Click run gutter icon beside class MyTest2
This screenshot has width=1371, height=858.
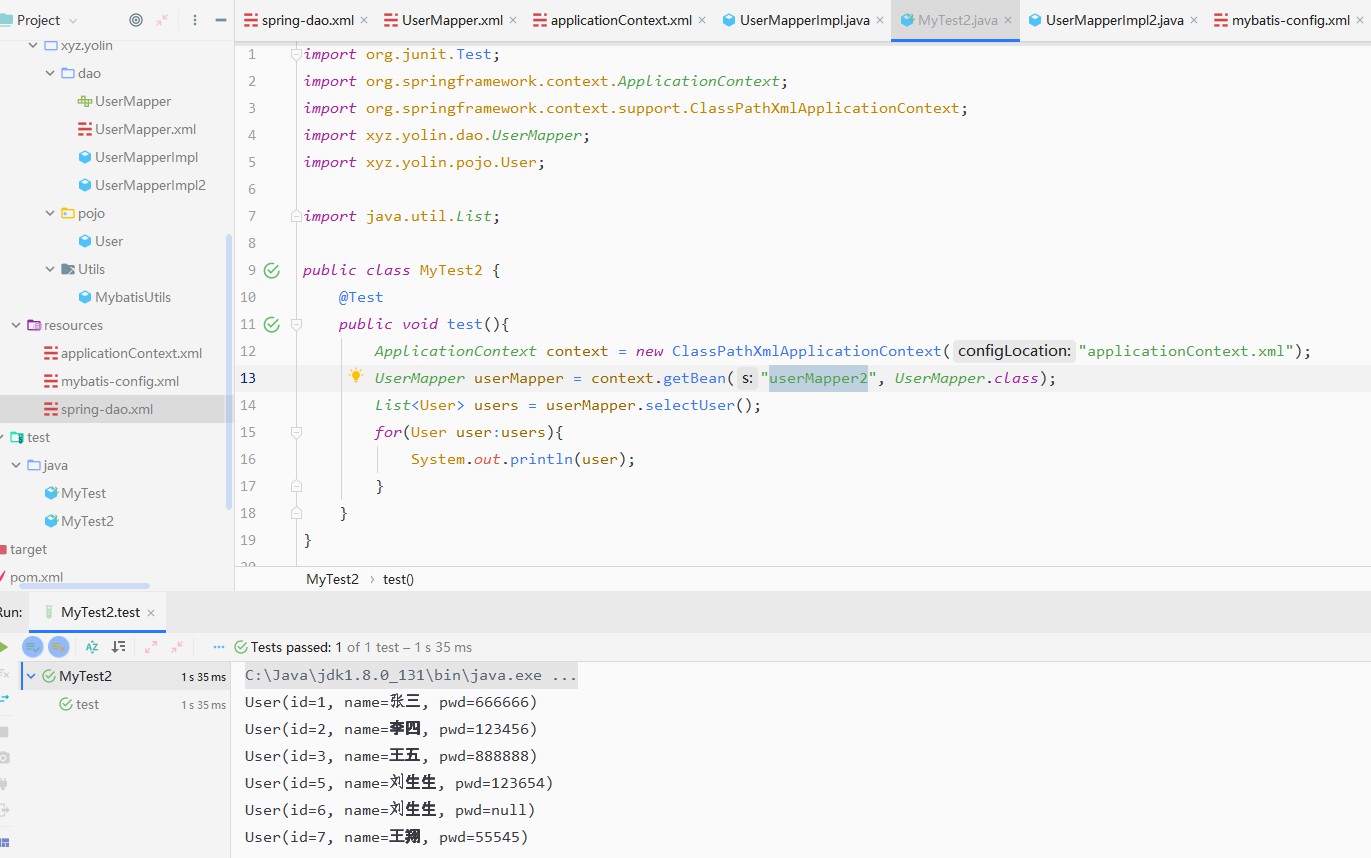click(x=271, y=270)
